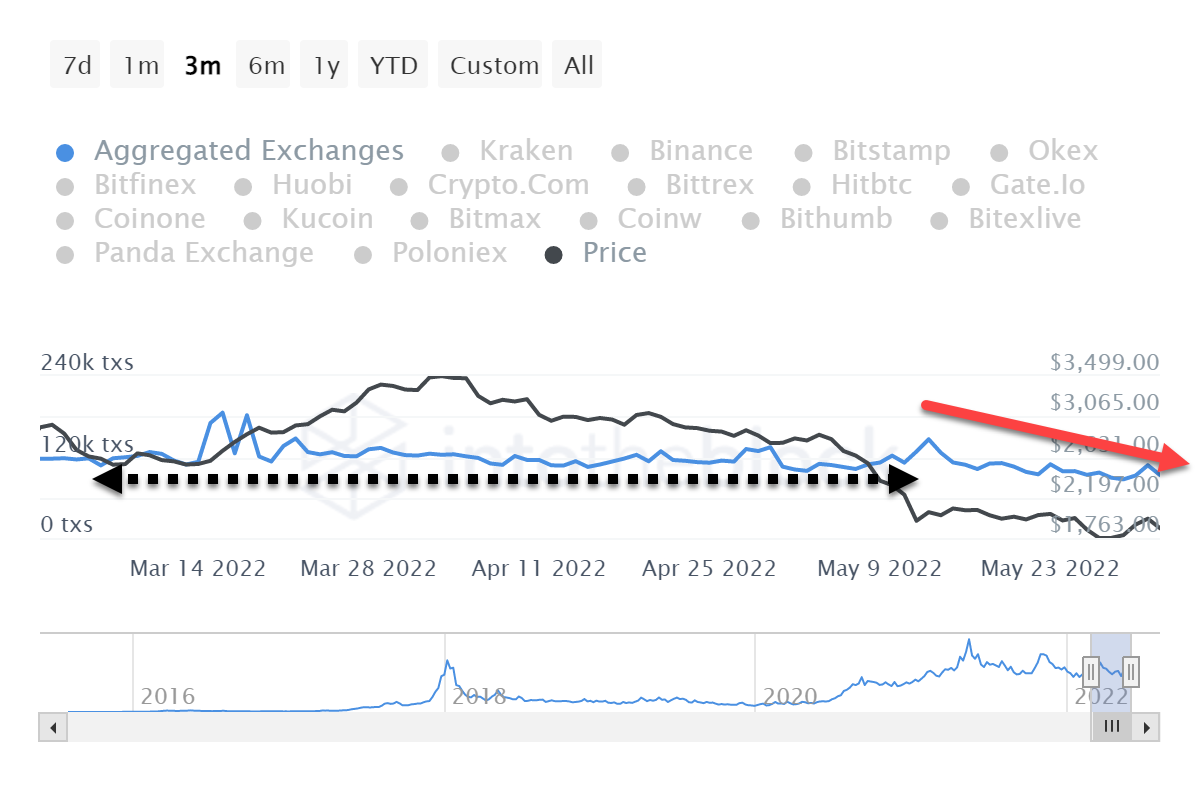This screenshot has height=800, width=1200.
Task: Toggle the Price series dot
Action: click(x=553, y=255)
